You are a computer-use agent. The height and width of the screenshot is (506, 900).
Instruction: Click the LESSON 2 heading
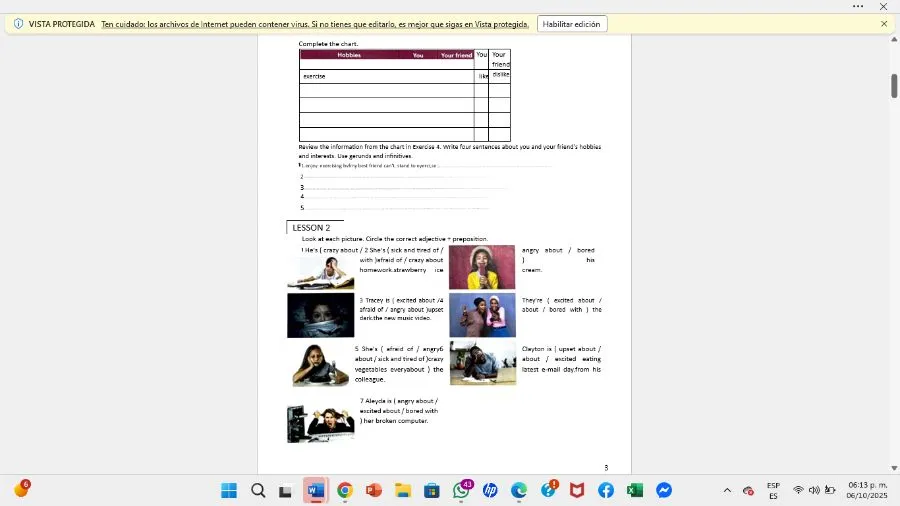coord(311,228)
